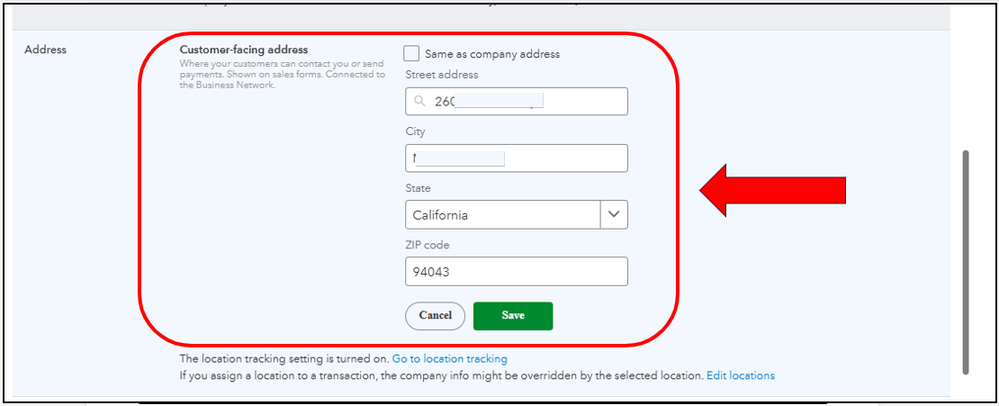Click the ZIP code field containing 94043
Image resolution: width=999 pixels, height=406 pixels.
[516, 272]
